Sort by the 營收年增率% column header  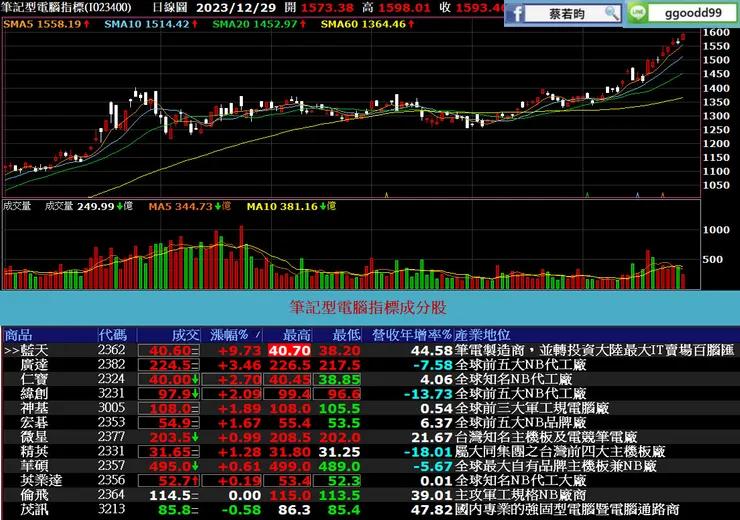pyautogui.click(x=411, y=335)
